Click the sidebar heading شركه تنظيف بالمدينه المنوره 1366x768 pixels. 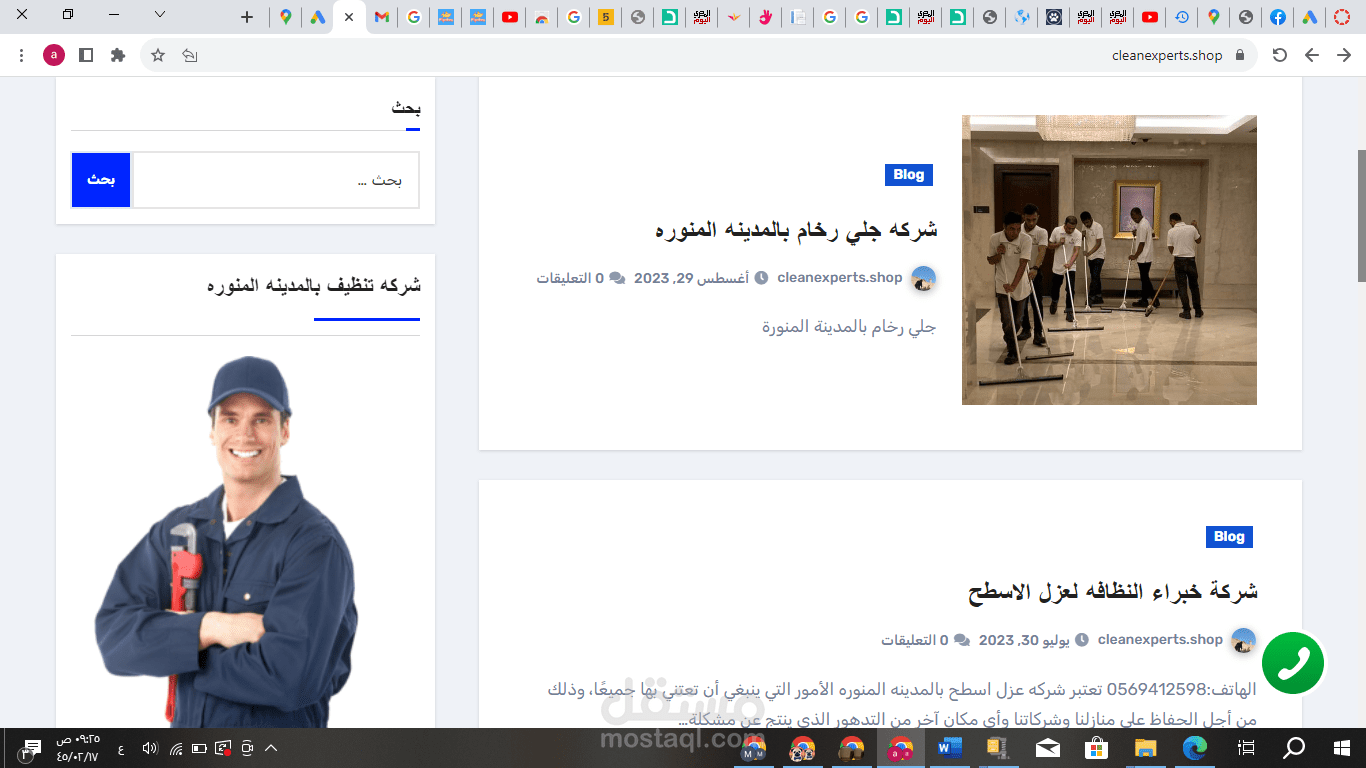[x=314, y=285]
